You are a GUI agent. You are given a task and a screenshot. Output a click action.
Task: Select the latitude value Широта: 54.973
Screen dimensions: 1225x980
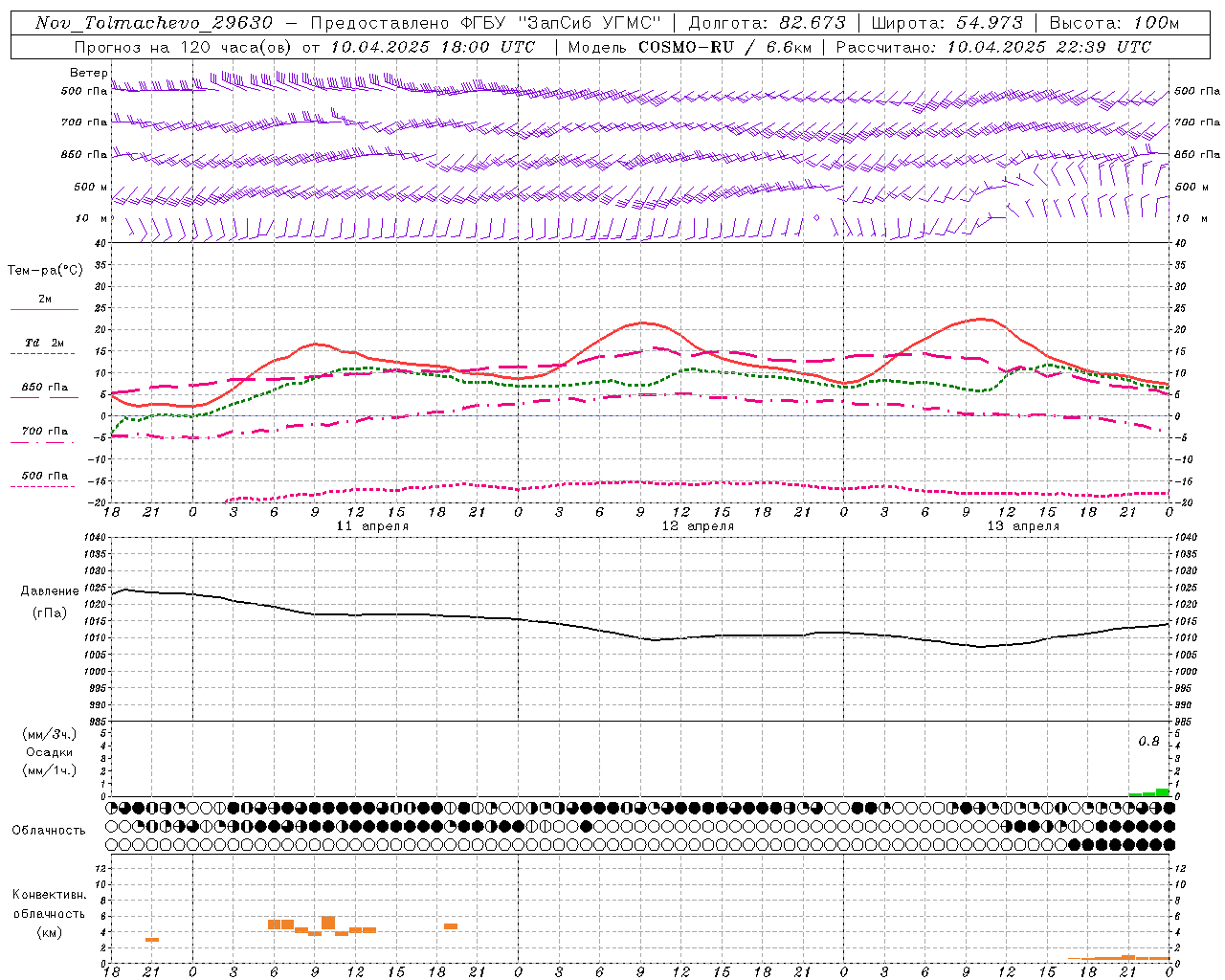tap(947, 23)
